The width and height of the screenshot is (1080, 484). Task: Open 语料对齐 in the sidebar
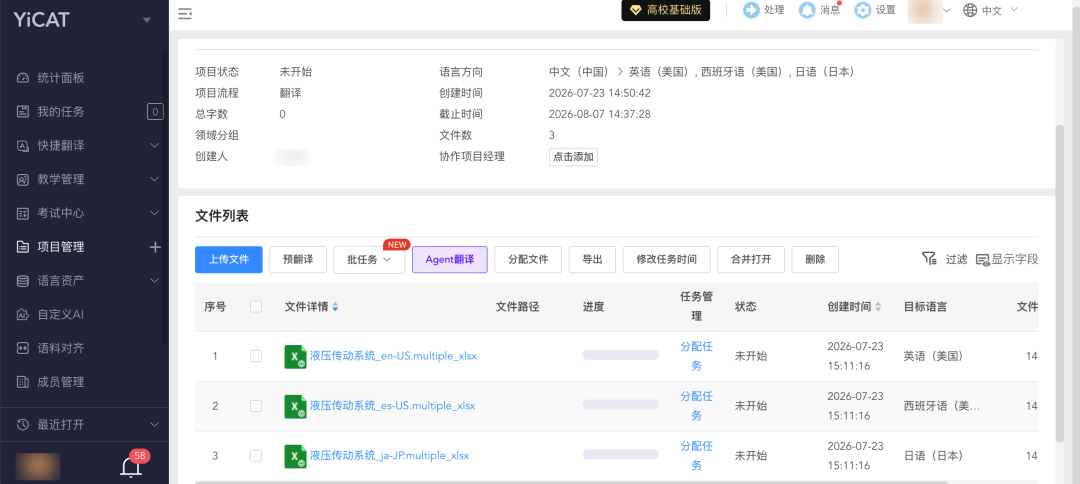[61, 348]
